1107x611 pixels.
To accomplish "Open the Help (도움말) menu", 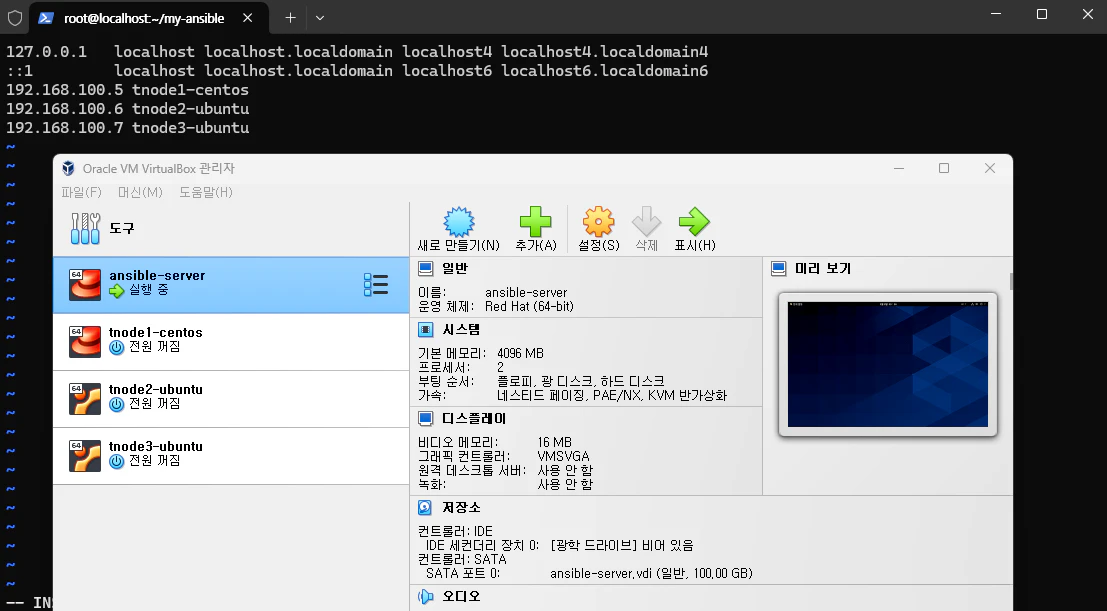I will pos(205,192).
